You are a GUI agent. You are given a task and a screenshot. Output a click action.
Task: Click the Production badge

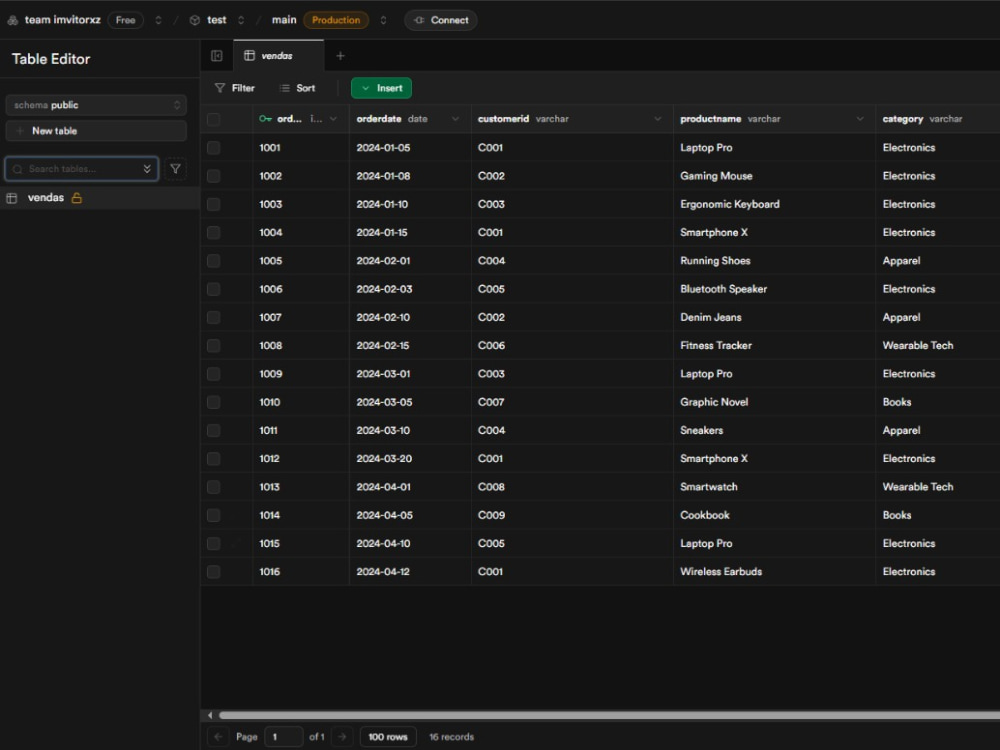[336, 20]
